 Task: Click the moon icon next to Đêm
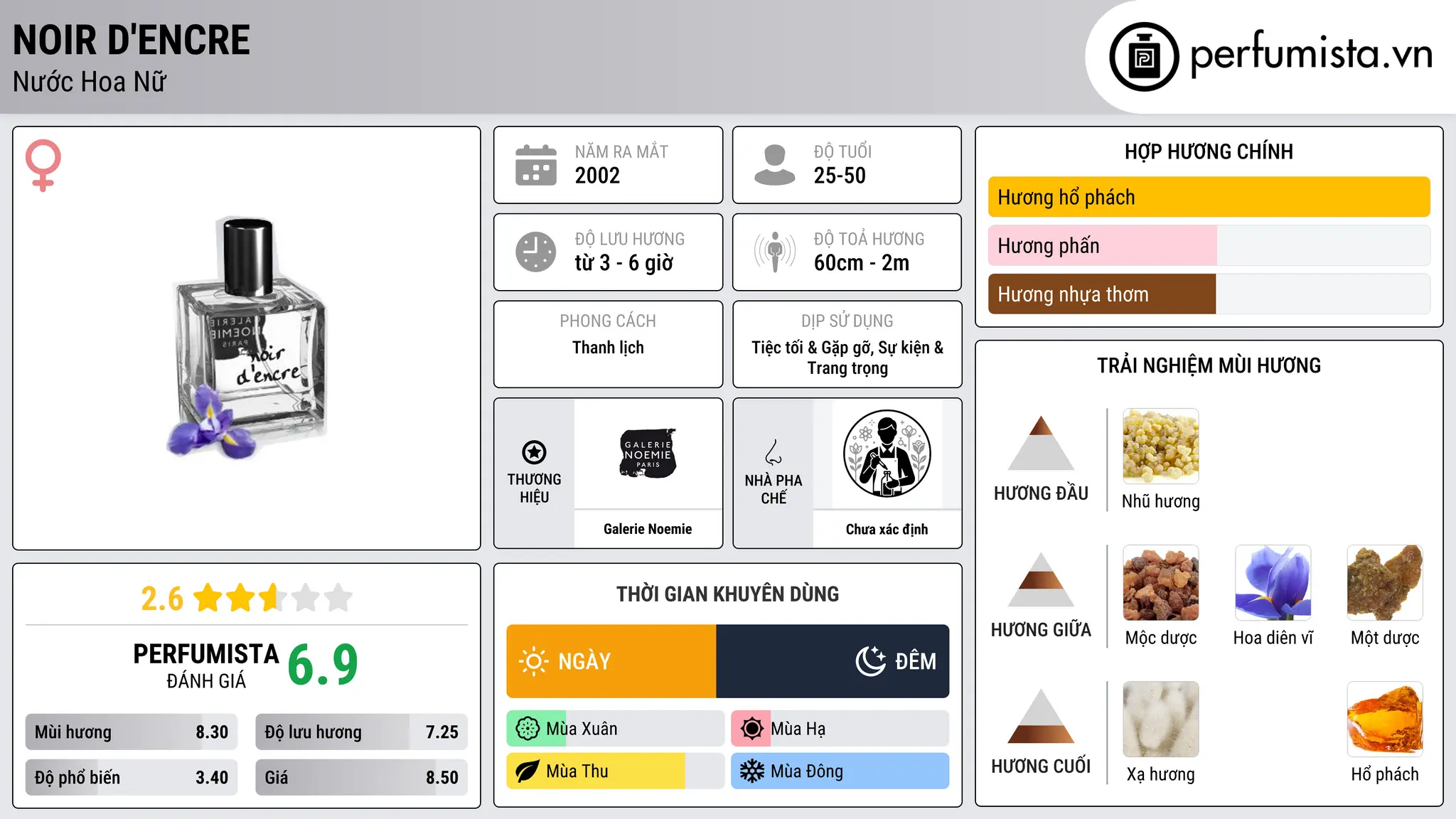tap(871, 661)
